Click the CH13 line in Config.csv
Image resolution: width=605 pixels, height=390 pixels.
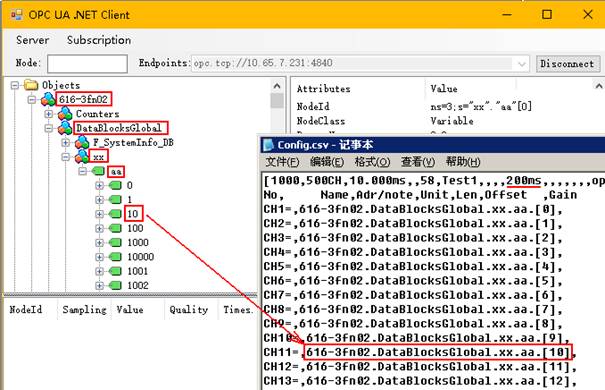click(x=420, y=381)
